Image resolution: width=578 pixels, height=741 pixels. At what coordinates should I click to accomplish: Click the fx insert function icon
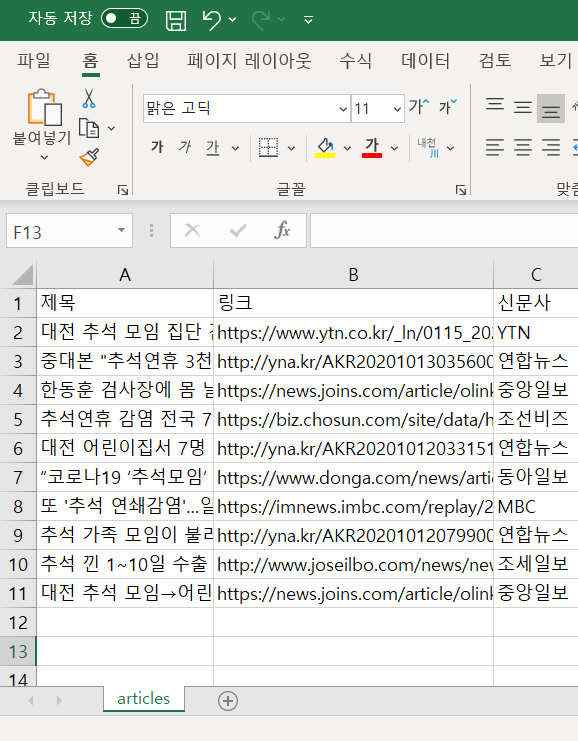[282, 231]
